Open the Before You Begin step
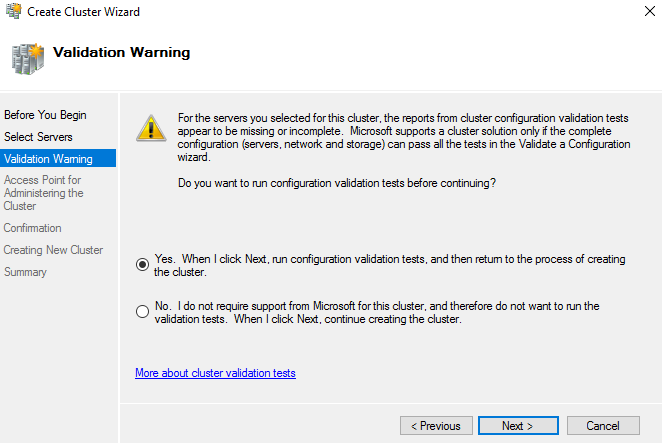The height and width of the screenshot is (443, 662). (45, 115)
